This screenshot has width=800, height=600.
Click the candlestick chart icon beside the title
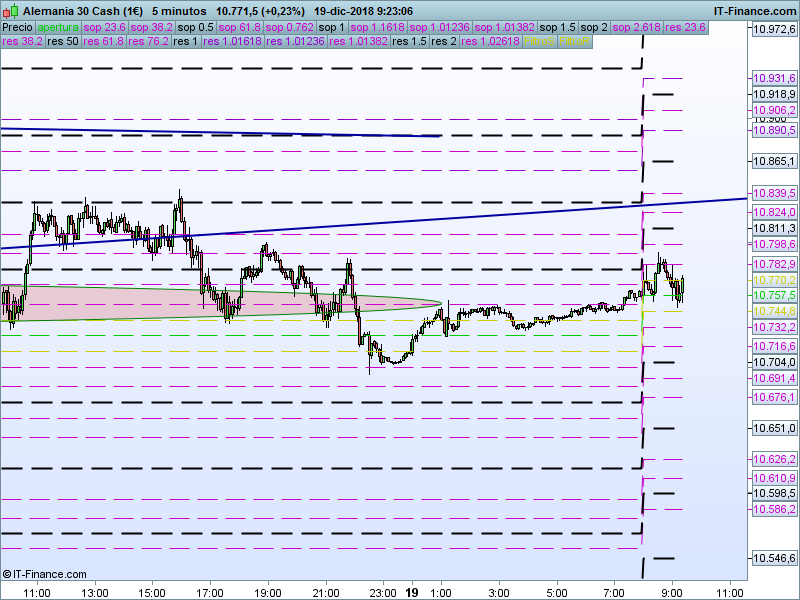[10, 11]
